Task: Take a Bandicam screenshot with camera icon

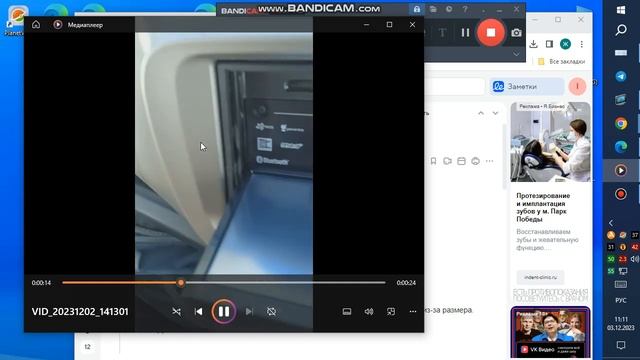Action: (516, 33)
